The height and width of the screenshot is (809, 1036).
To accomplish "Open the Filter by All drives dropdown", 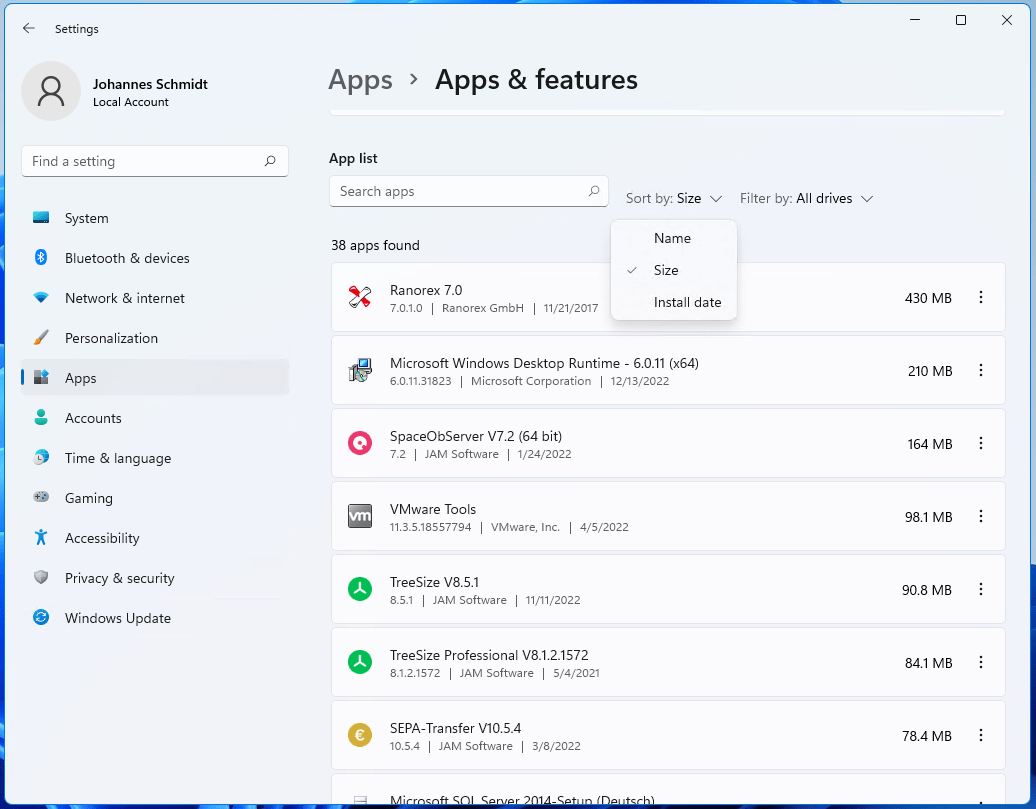I will 806,199.
